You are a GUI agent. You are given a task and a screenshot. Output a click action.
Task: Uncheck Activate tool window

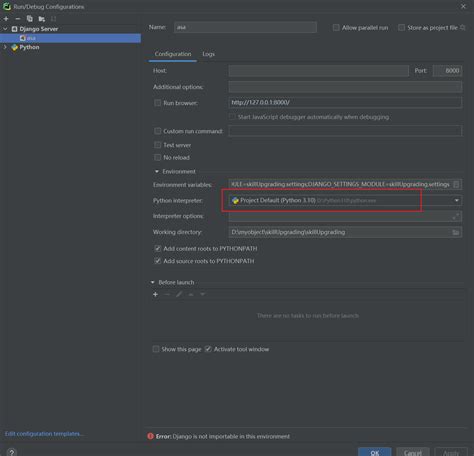point(208,349)
